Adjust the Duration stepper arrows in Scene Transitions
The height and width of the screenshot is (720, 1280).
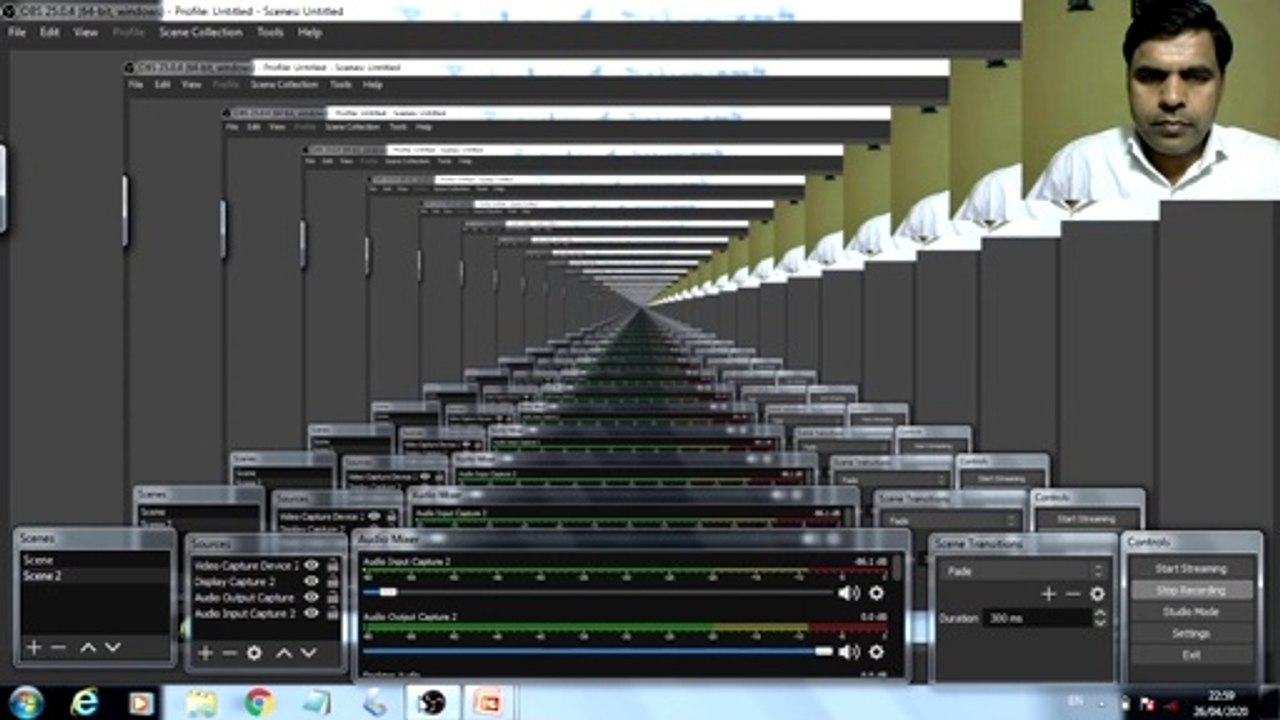1100,618
